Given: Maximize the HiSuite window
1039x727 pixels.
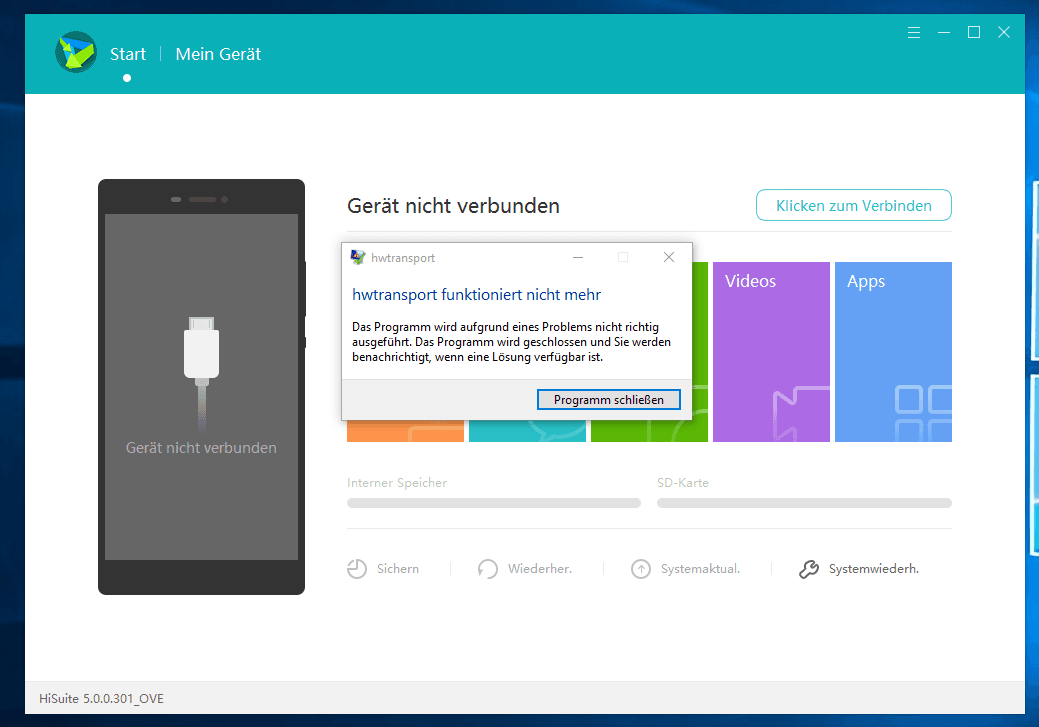Looking at the screenshot, I should coord(973,32).
